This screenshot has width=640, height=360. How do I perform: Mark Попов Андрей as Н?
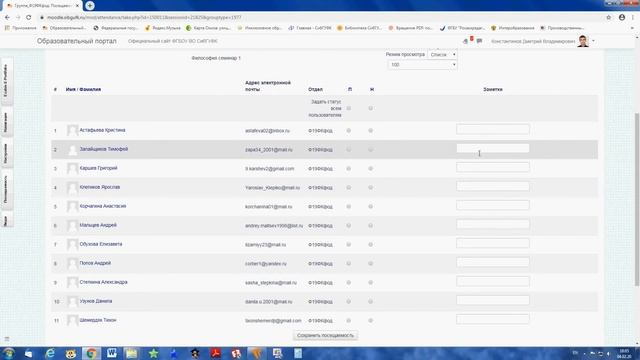click(371, 264)
